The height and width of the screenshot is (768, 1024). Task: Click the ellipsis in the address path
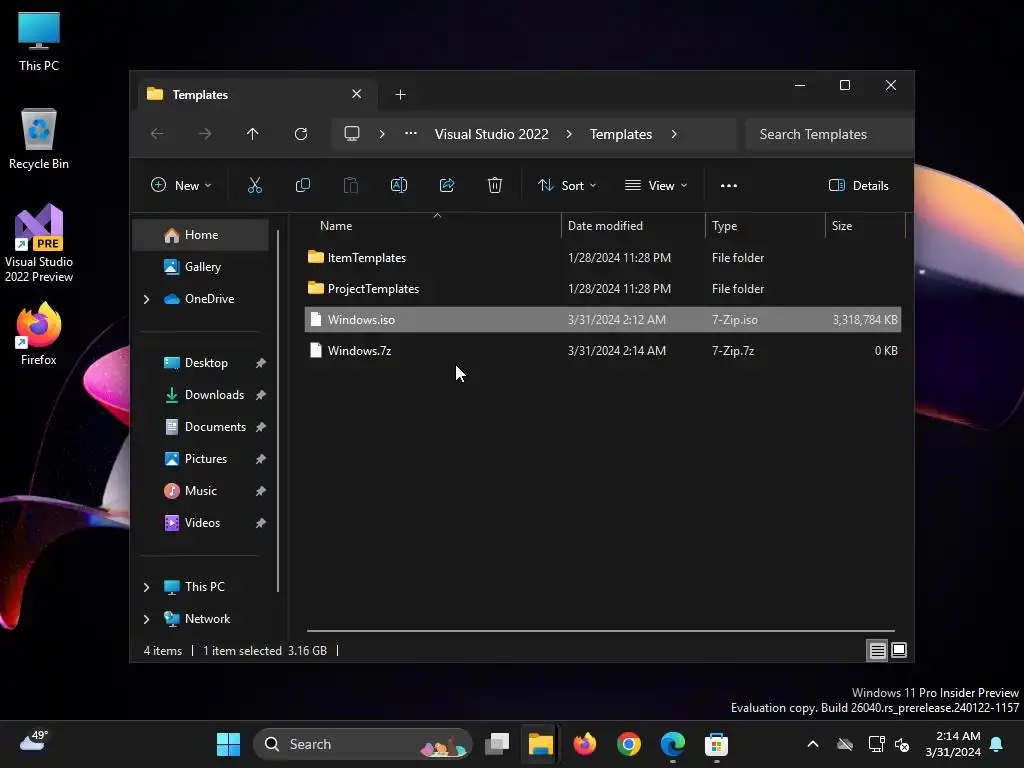tap(411, 134)
